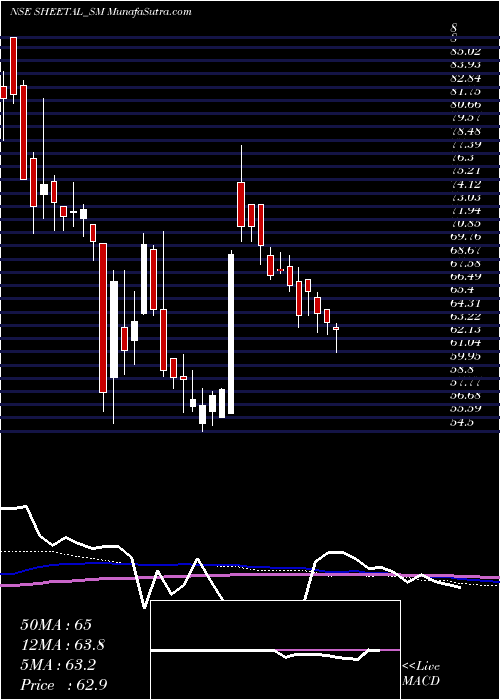Select the 64.31 price axis label
The width and height of the screenshot is (500, 700).
(465, 303)
